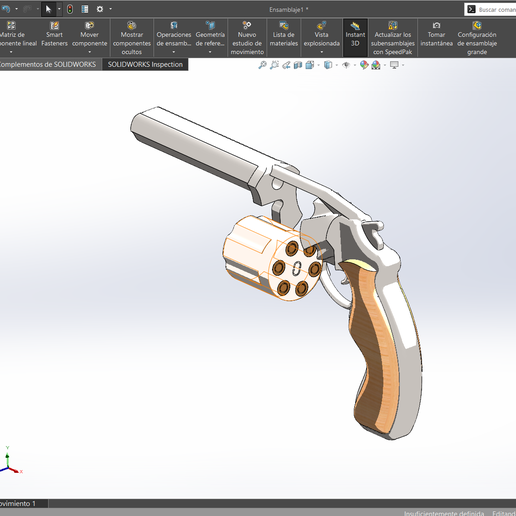516x516 pixels.
Task: Expand the View orientation dropdown arrow
Action: [318, 65]
